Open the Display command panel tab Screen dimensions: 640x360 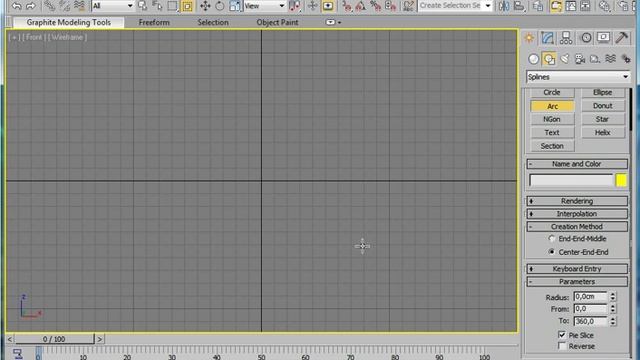(603, 38)
